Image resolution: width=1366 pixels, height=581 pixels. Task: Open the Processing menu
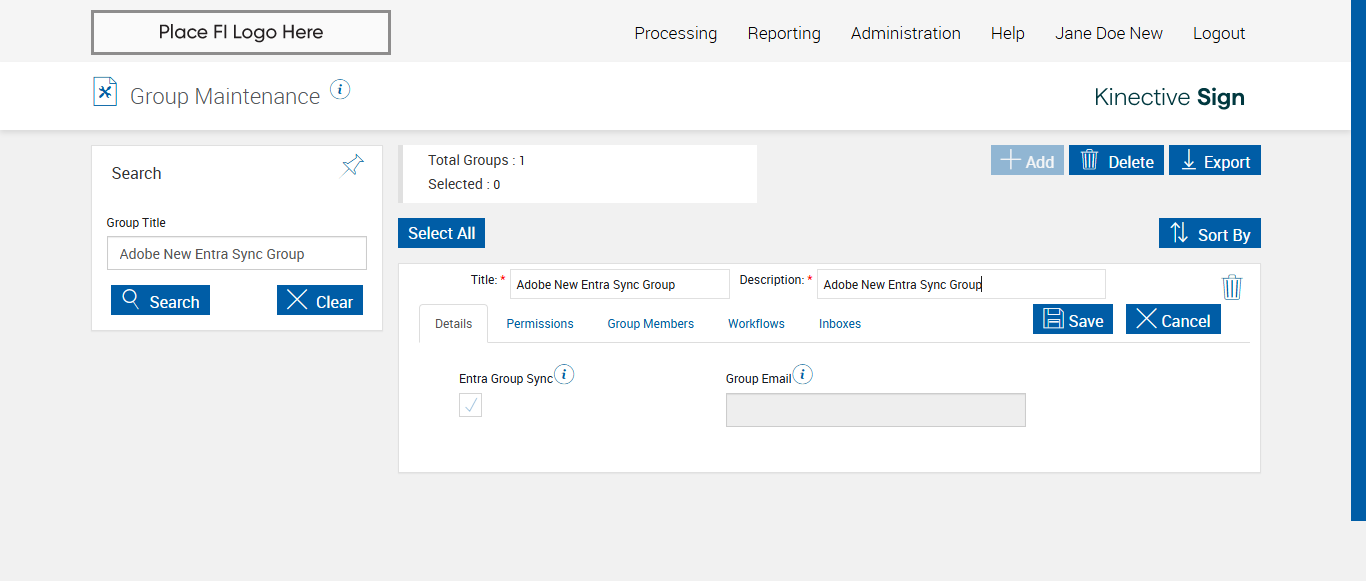675,33
